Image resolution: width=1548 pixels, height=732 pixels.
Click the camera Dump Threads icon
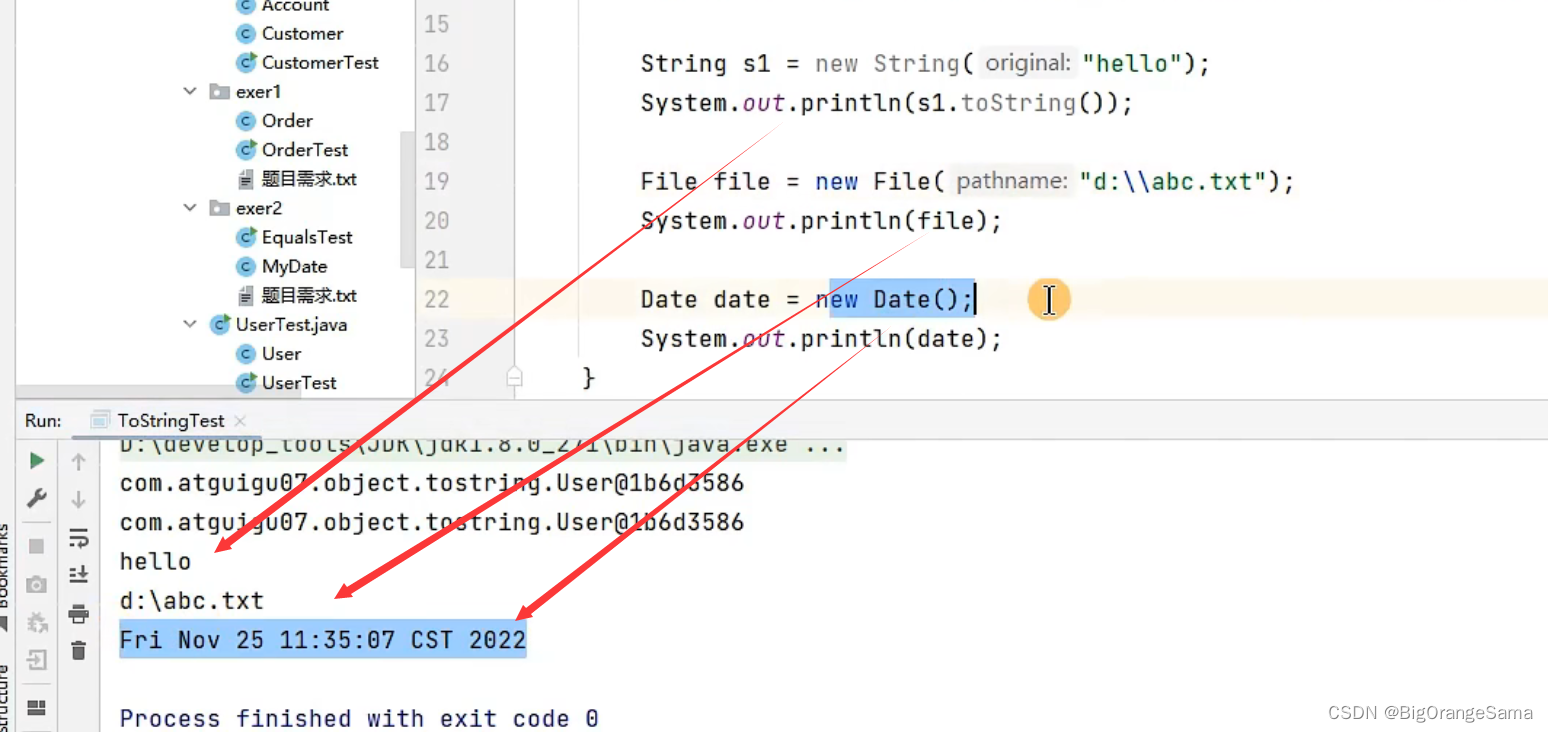click(x=37, y=584)
